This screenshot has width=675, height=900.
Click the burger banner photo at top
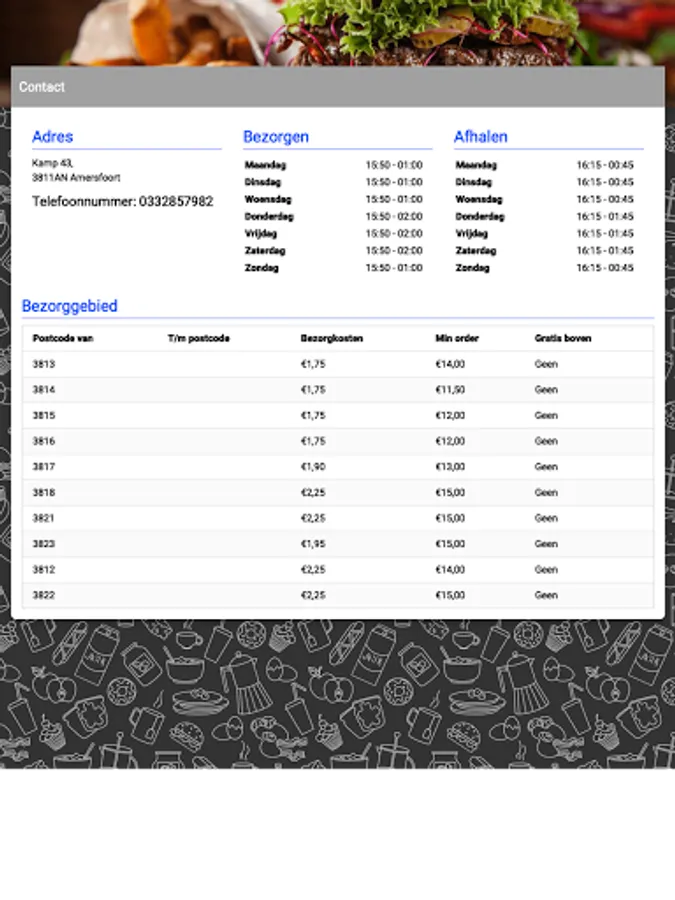point(338,32)
